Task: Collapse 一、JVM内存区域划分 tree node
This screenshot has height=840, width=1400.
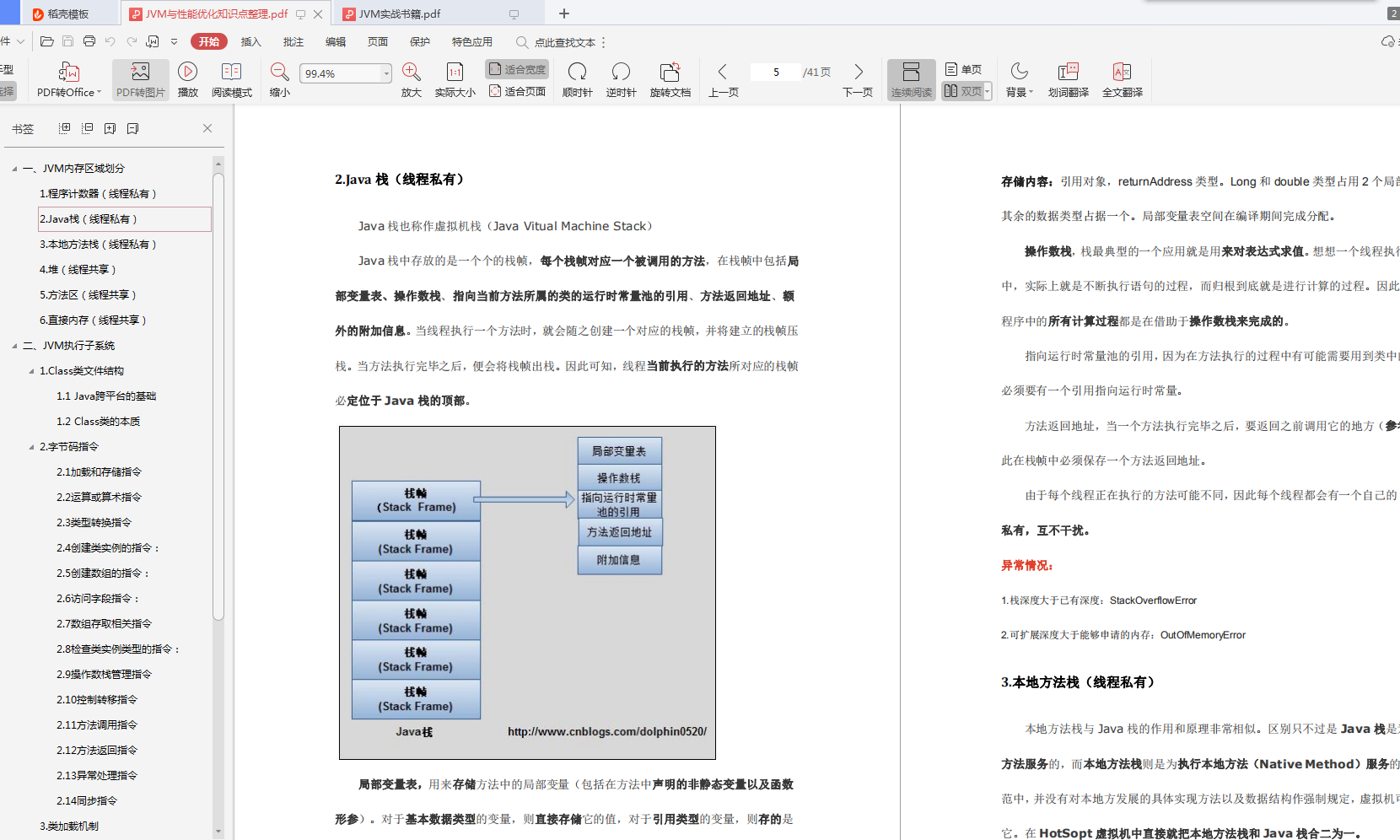Action: coord(14,169)
